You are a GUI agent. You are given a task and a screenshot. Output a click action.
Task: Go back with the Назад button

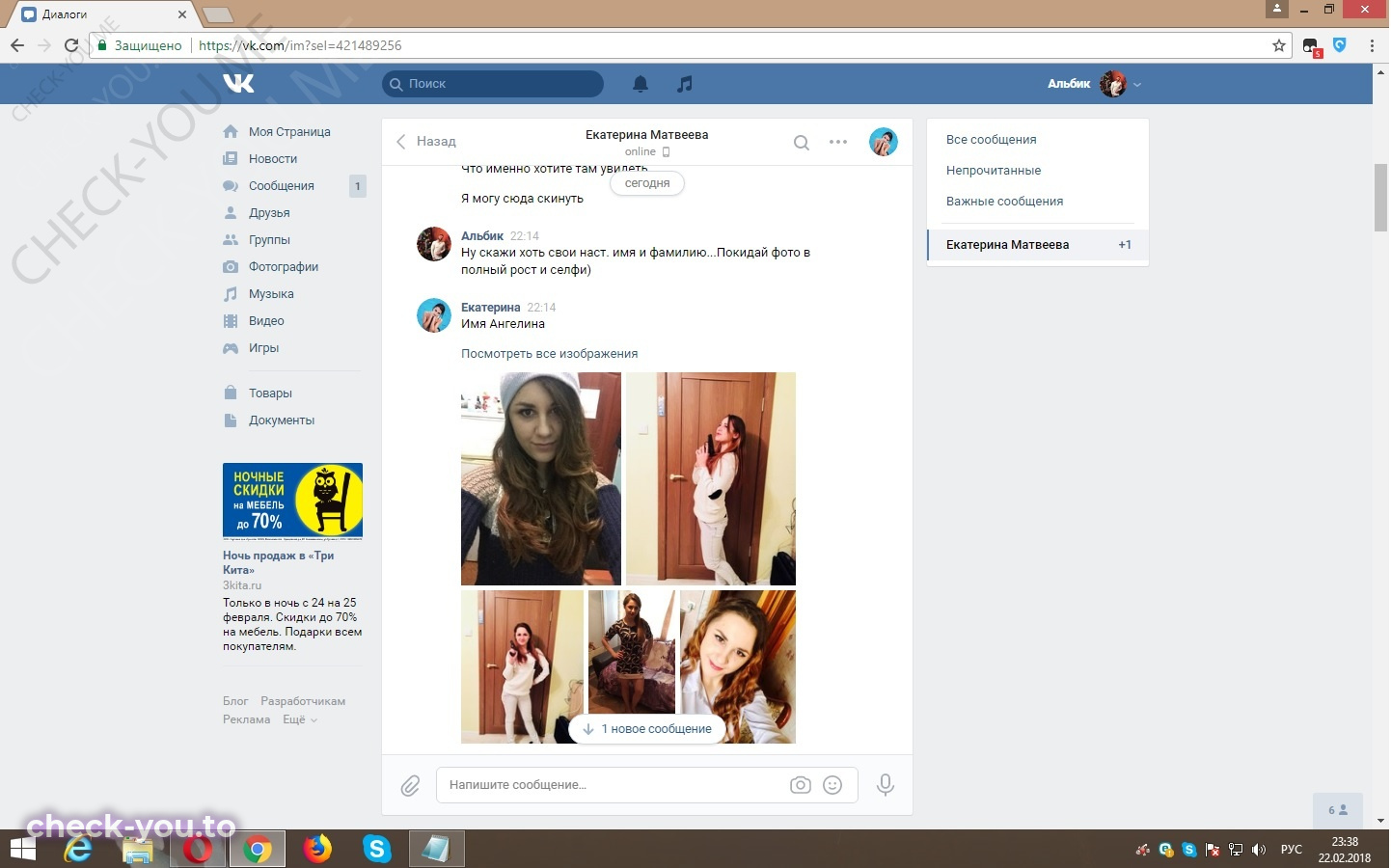point(426,142)
